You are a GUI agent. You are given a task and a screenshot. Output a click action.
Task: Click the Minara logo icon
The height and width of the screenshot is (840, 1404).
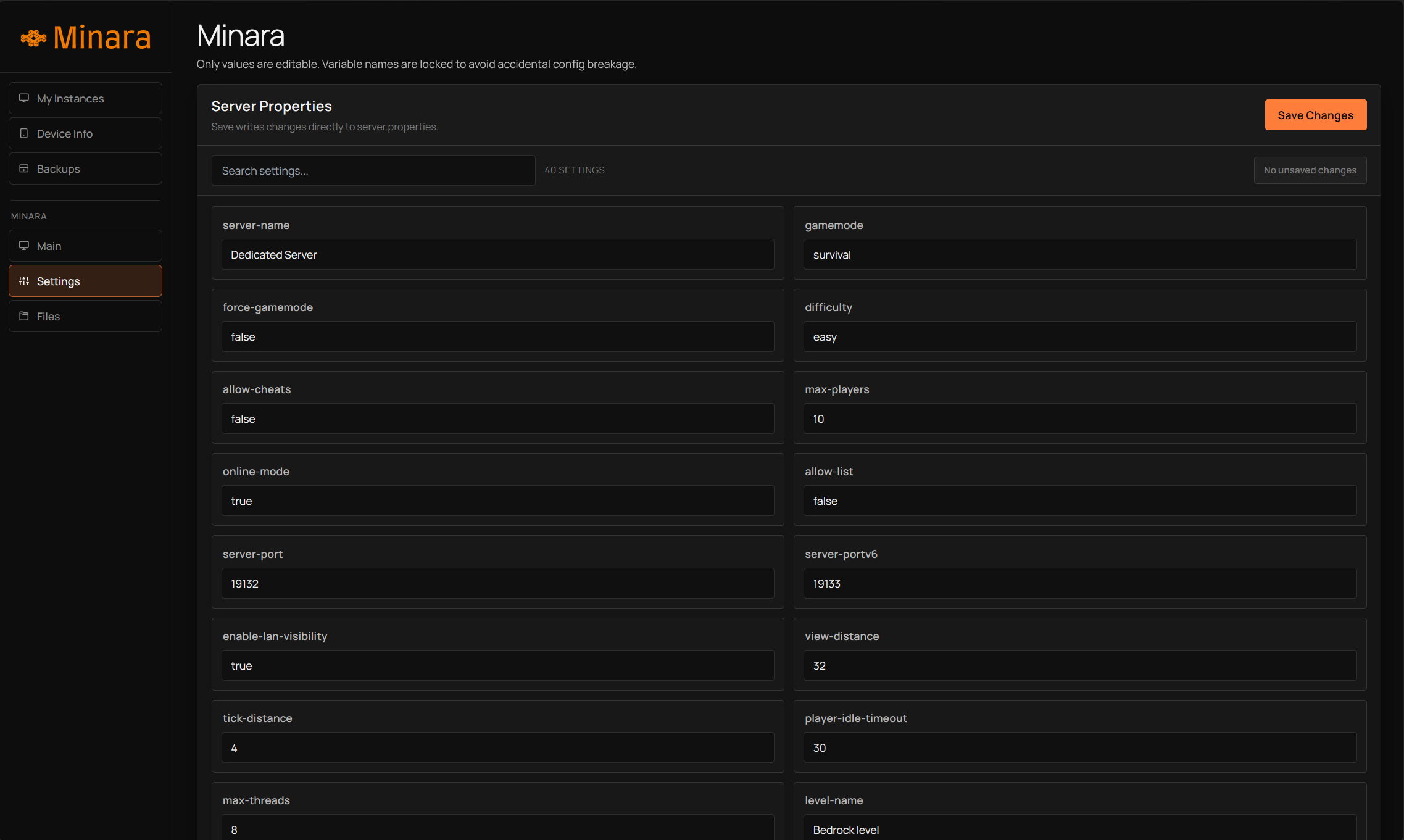pyautogui.click(x=33, y=38)
